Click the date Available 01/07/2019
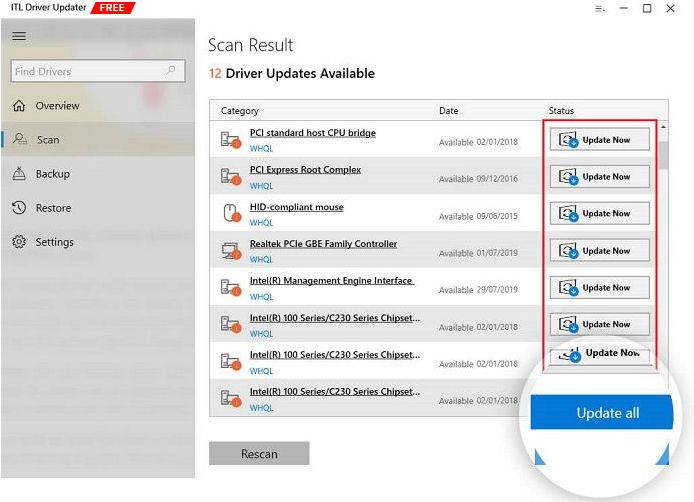The height and width of the screenshot is (502, 694). tap(478, 253)
